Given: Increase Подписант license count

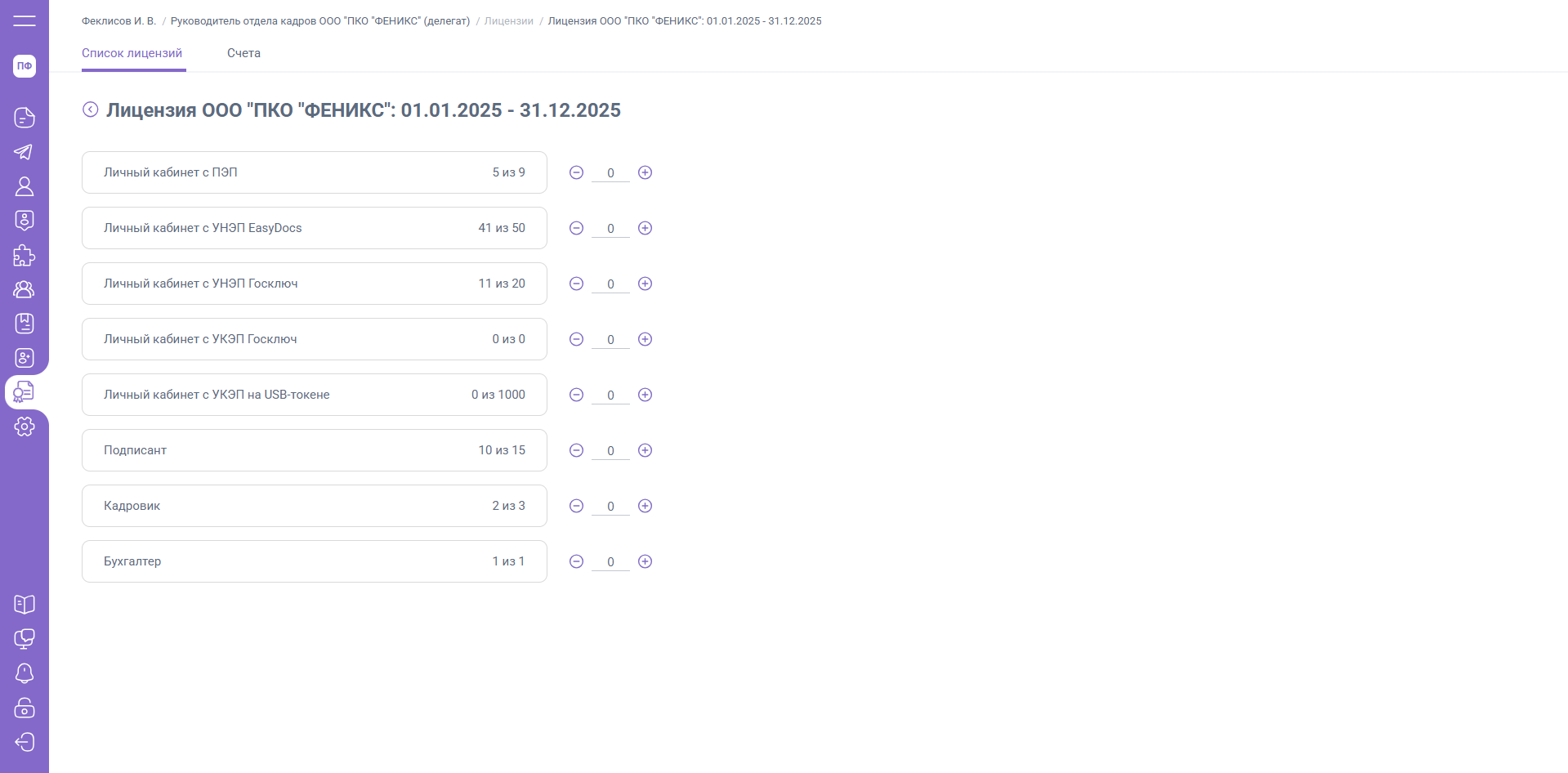Looking at the screenshot, I should (645, 450).
